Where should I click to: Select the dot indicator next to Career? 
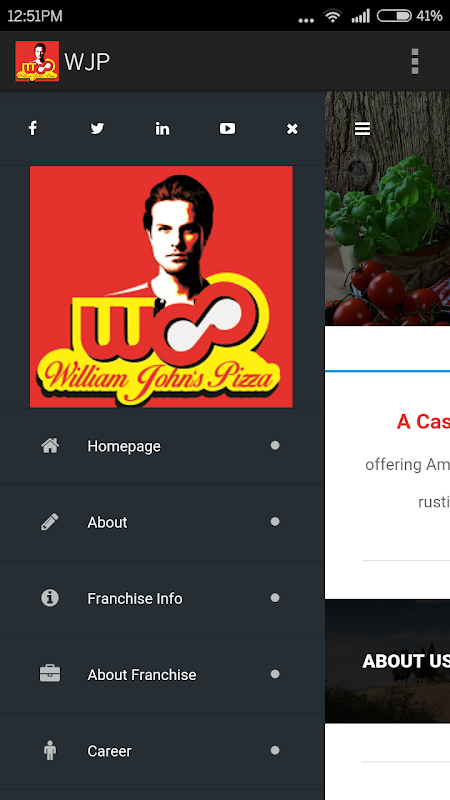pos(275,750)
